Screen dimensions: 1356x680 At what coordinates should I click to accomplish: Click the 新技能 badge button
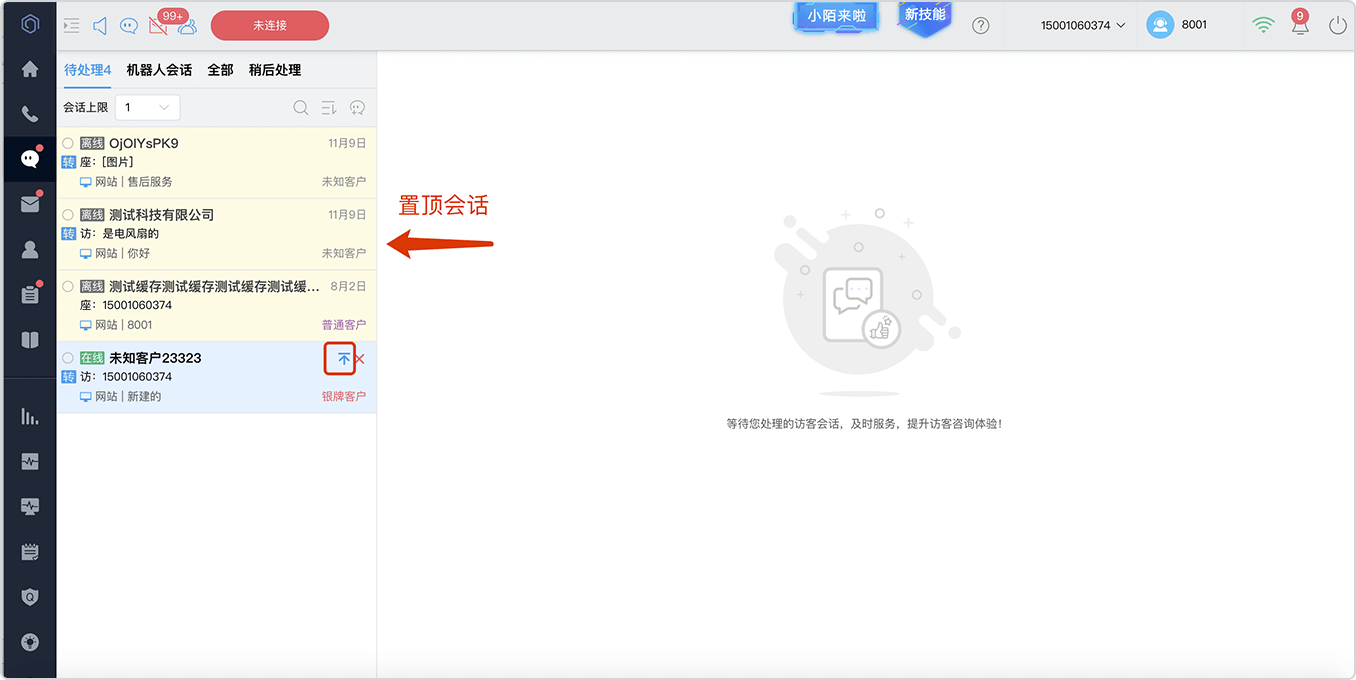pos(924,16)
